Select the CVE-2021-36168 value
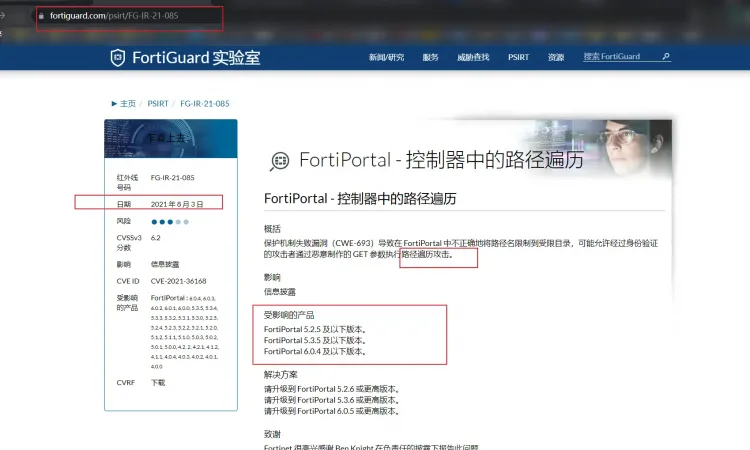The height and width of the screenshot is (450, 750). [x=178, y=281]
